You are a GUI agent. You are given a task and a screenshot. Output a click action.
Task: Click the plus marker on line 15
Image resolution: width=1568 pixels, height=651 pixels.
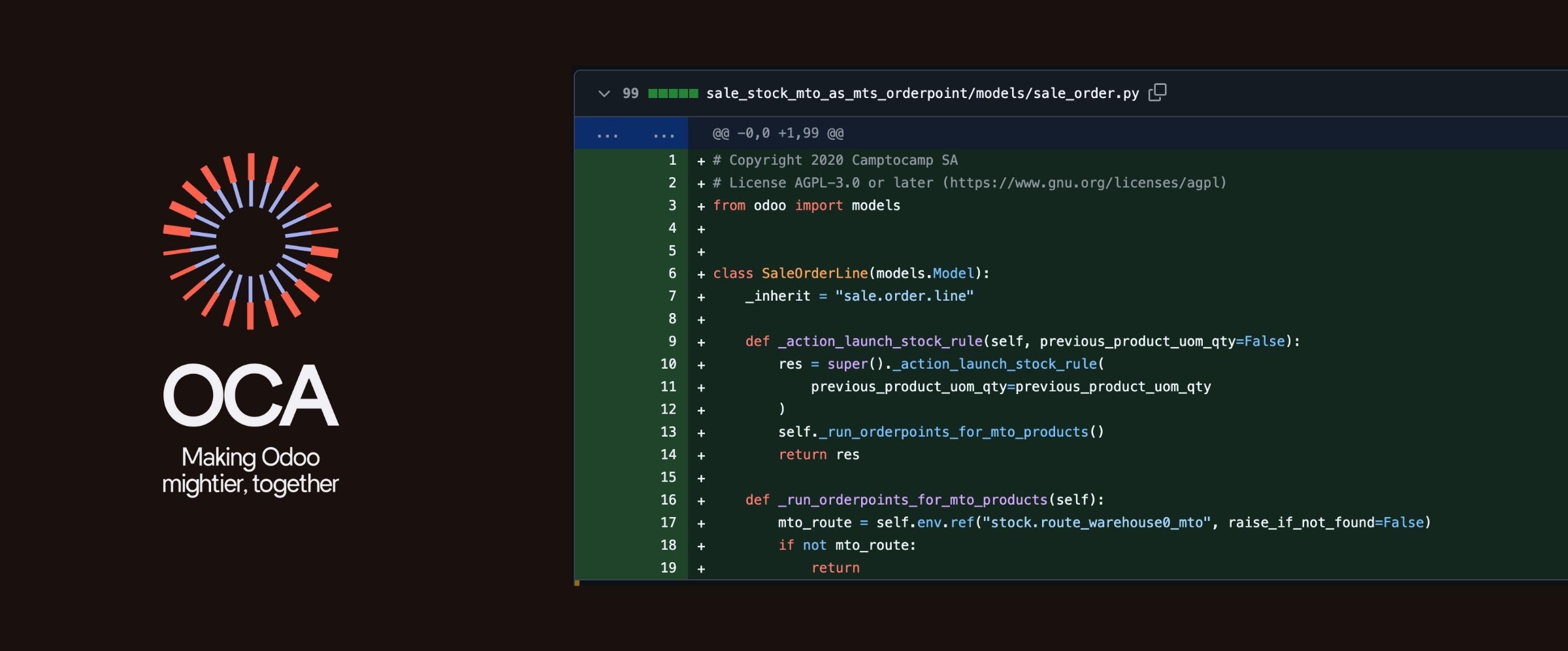point(701,478)
